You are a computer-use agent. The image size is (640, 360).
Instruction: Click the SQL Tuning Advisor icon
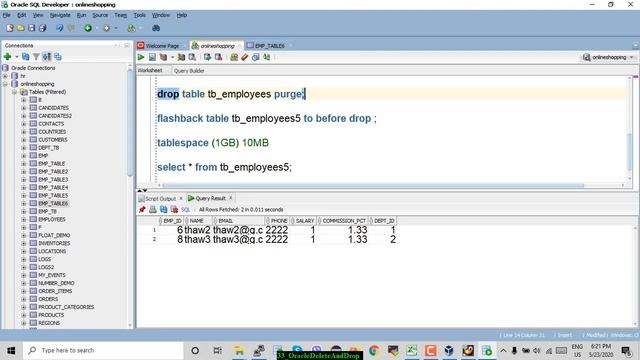pyautogui.click(x=192, y=57)
